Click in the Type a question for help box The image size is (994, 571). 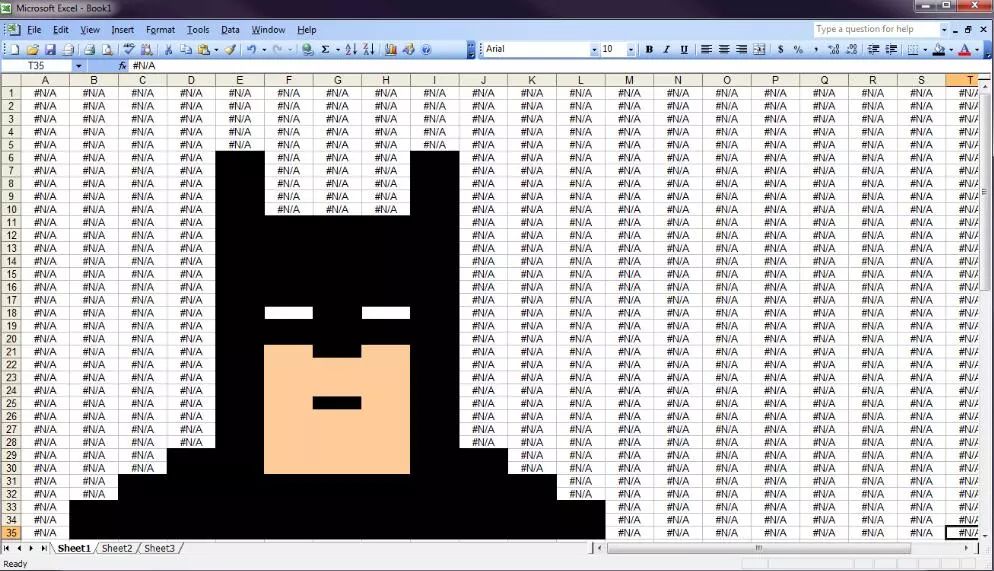pos(875,29)
